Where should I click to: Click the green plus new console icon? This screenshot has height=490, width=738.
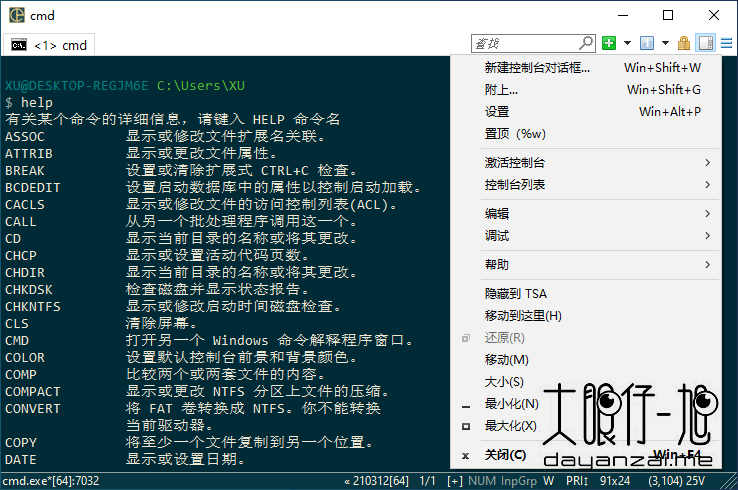click(609, 43)
